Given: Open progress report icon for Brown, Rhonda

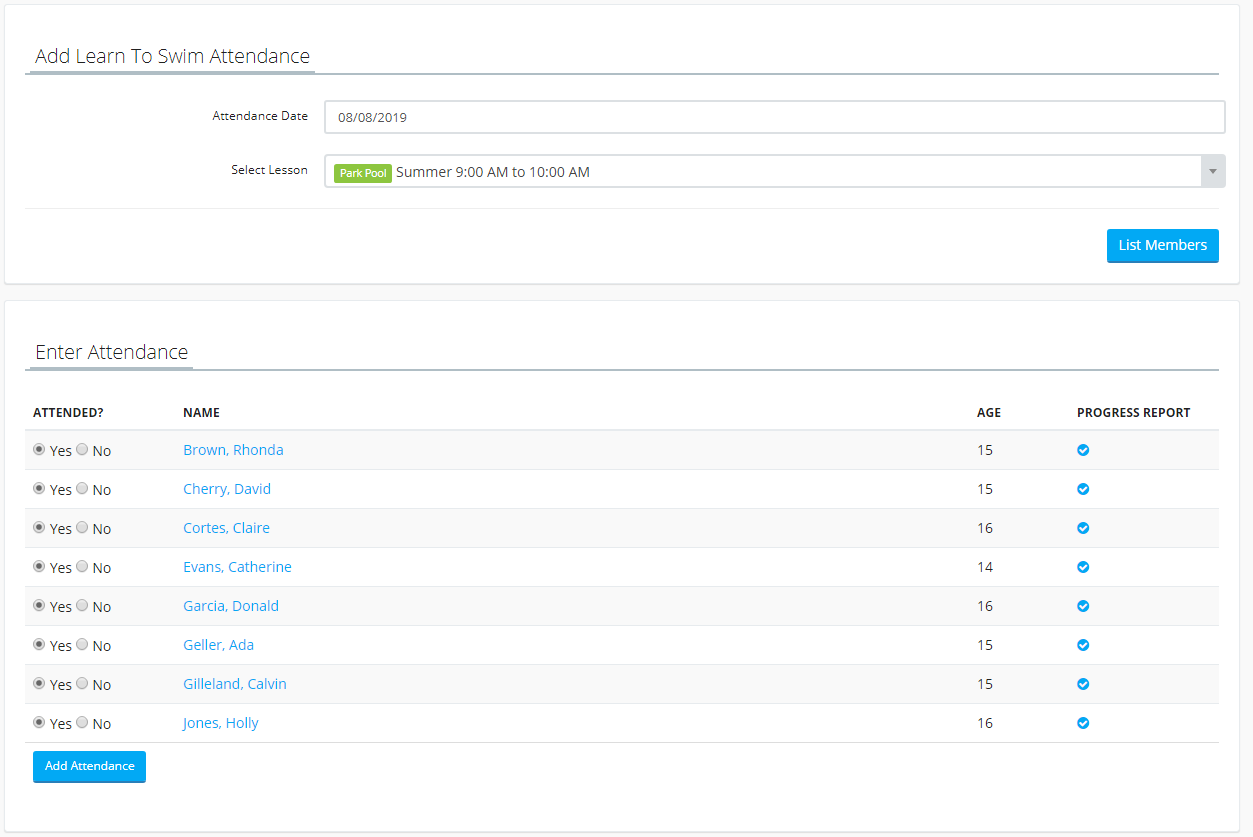Looking at the screenshot, I should pyautogui.click(x=1083, y=450).
